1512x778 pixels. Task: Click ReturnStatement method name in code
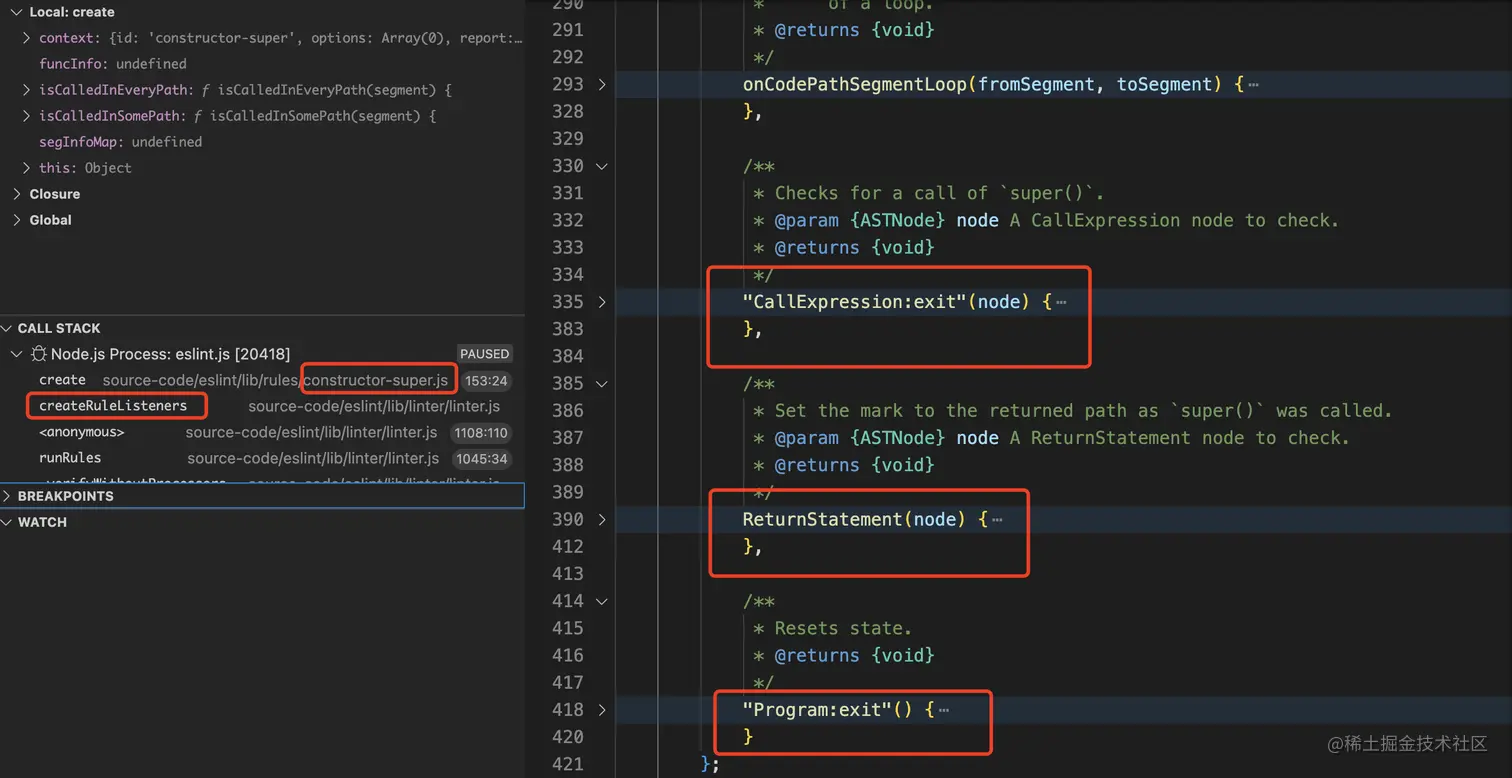tap(823, 519)
